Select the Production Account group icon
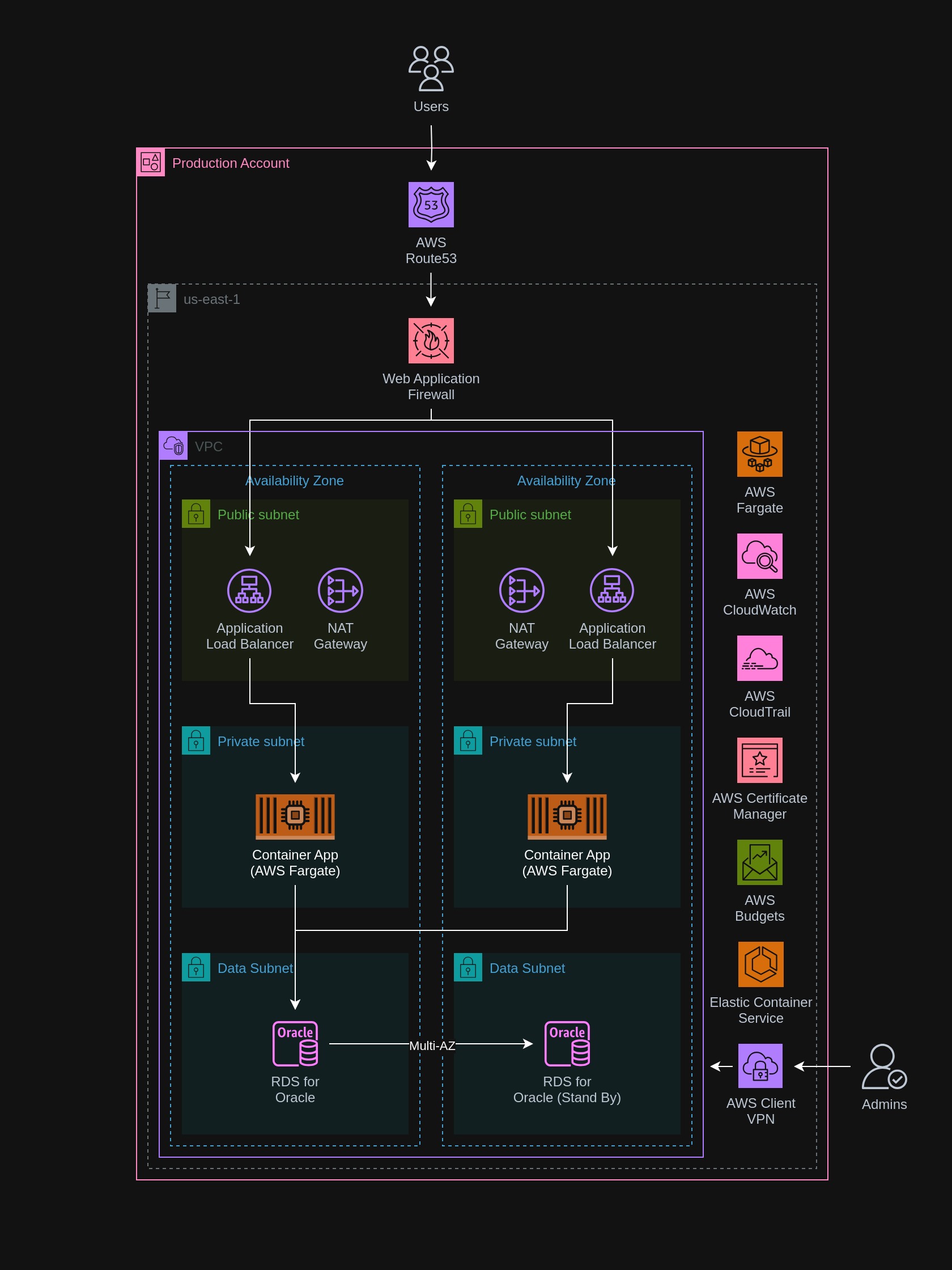Image resolution: width=952 pixels, height=1270 pixels. [150, 162]
